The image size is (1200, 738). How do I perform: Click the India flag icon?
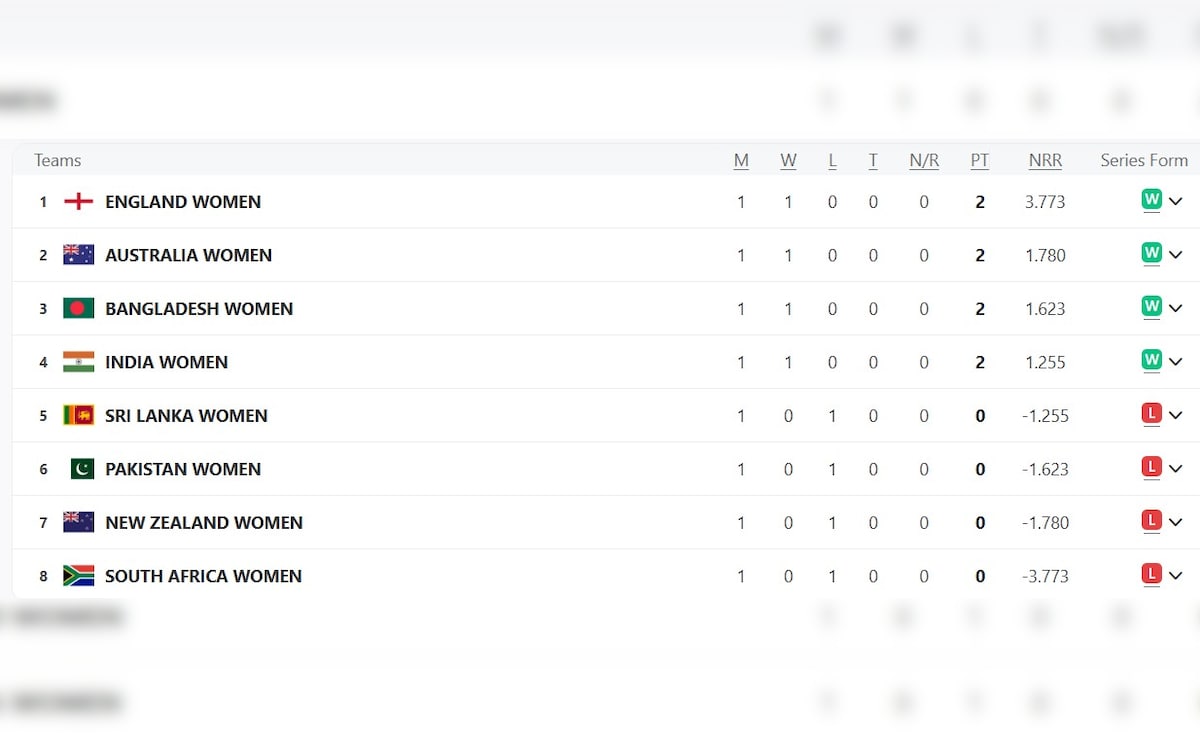(x=78, y=362)
